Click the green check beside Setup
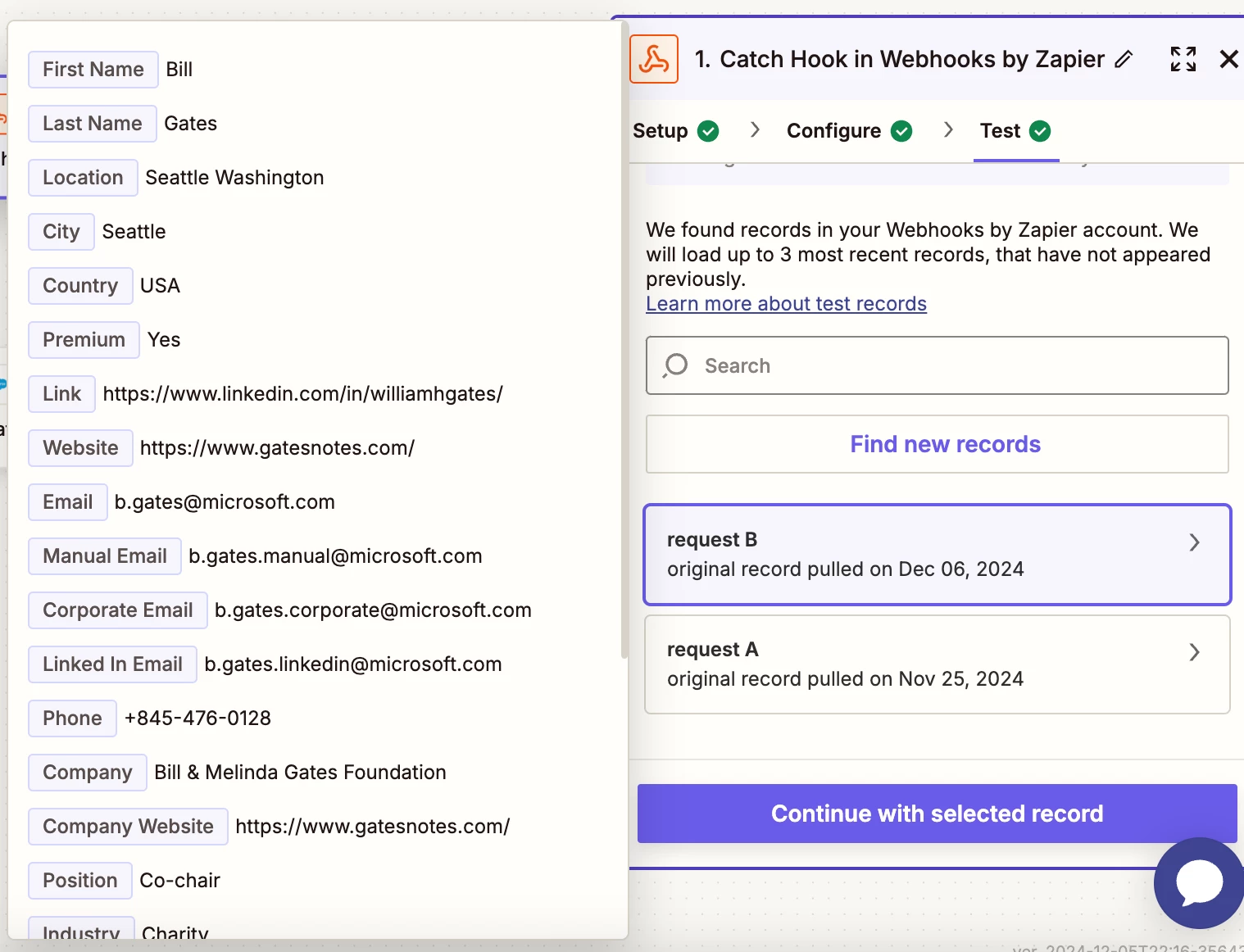 (708, 131)
